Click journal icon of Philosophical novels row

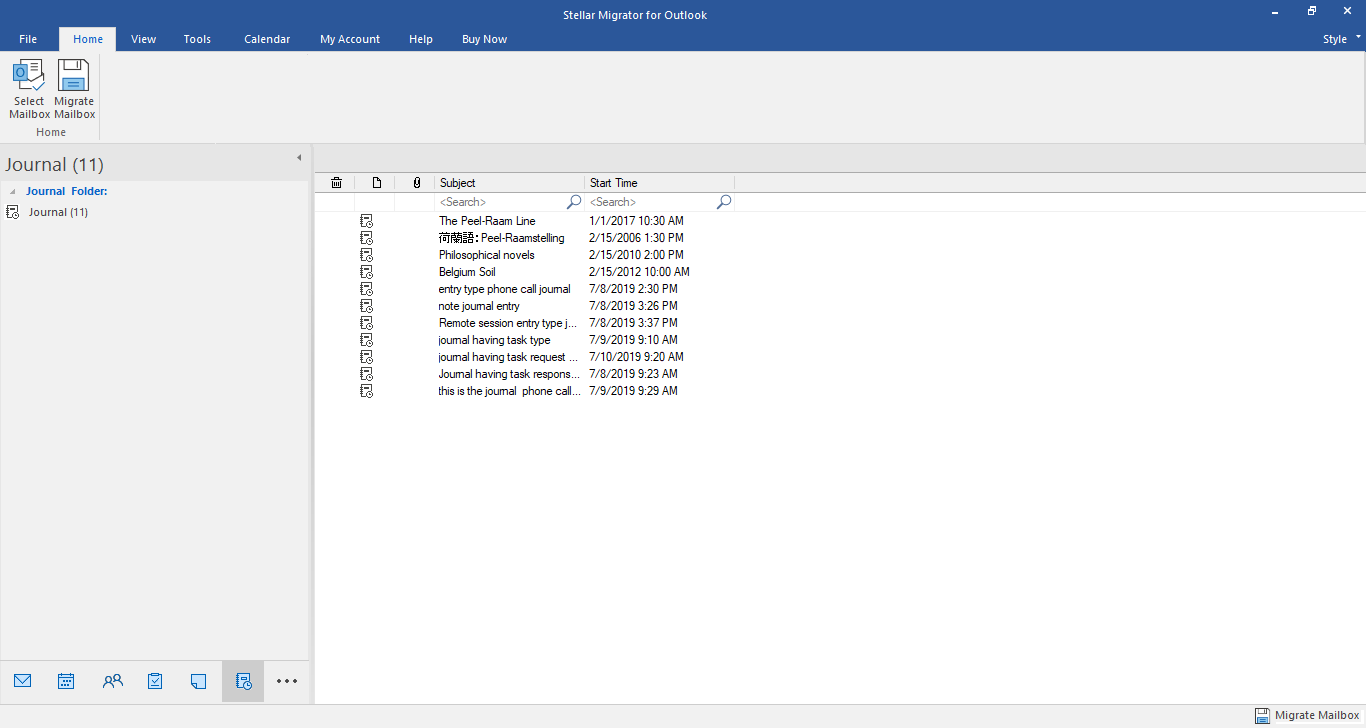point(367,255)
